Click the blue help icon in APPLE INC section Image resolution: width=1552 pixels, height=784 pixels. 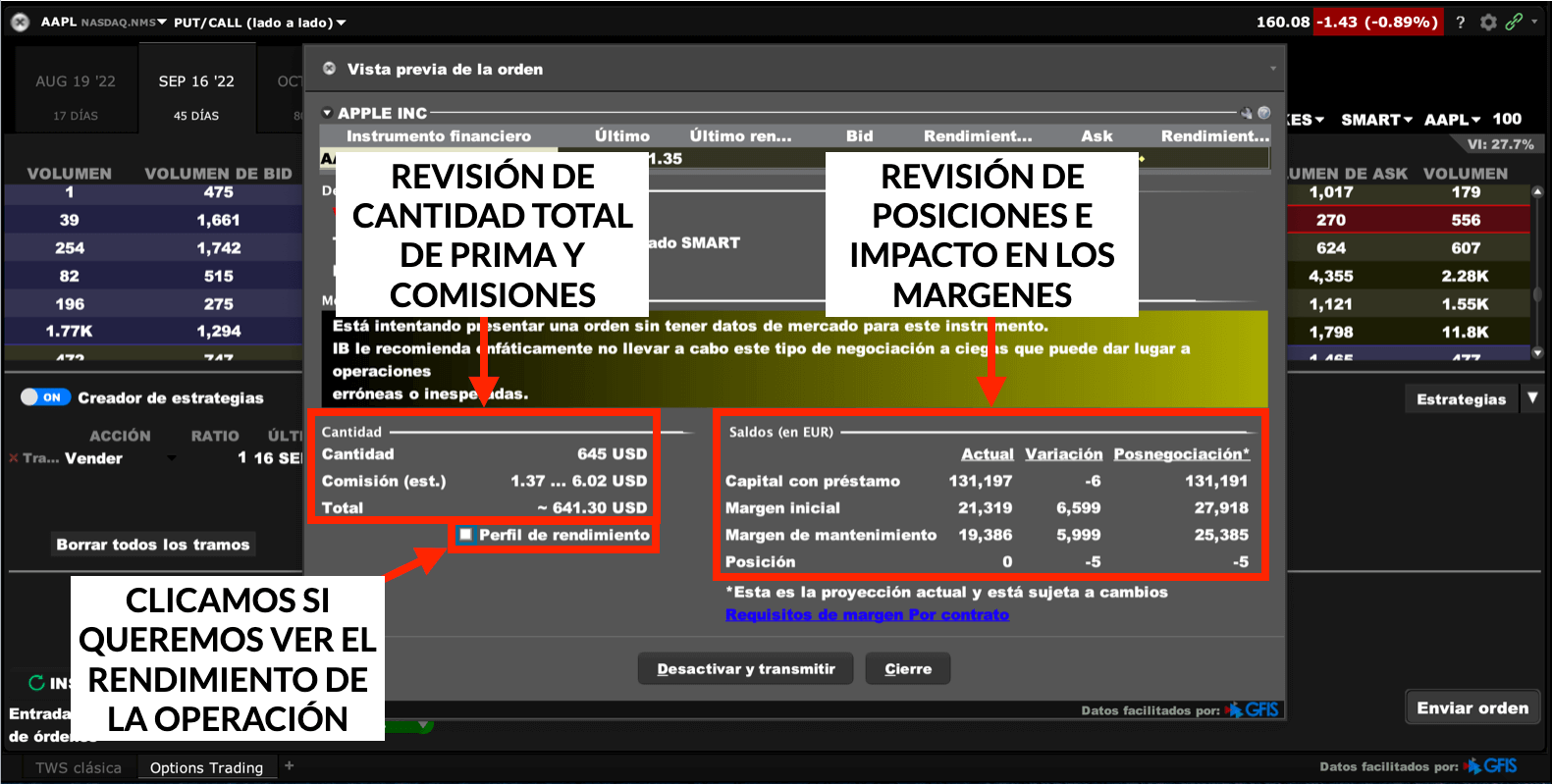tap(1264, 113)
